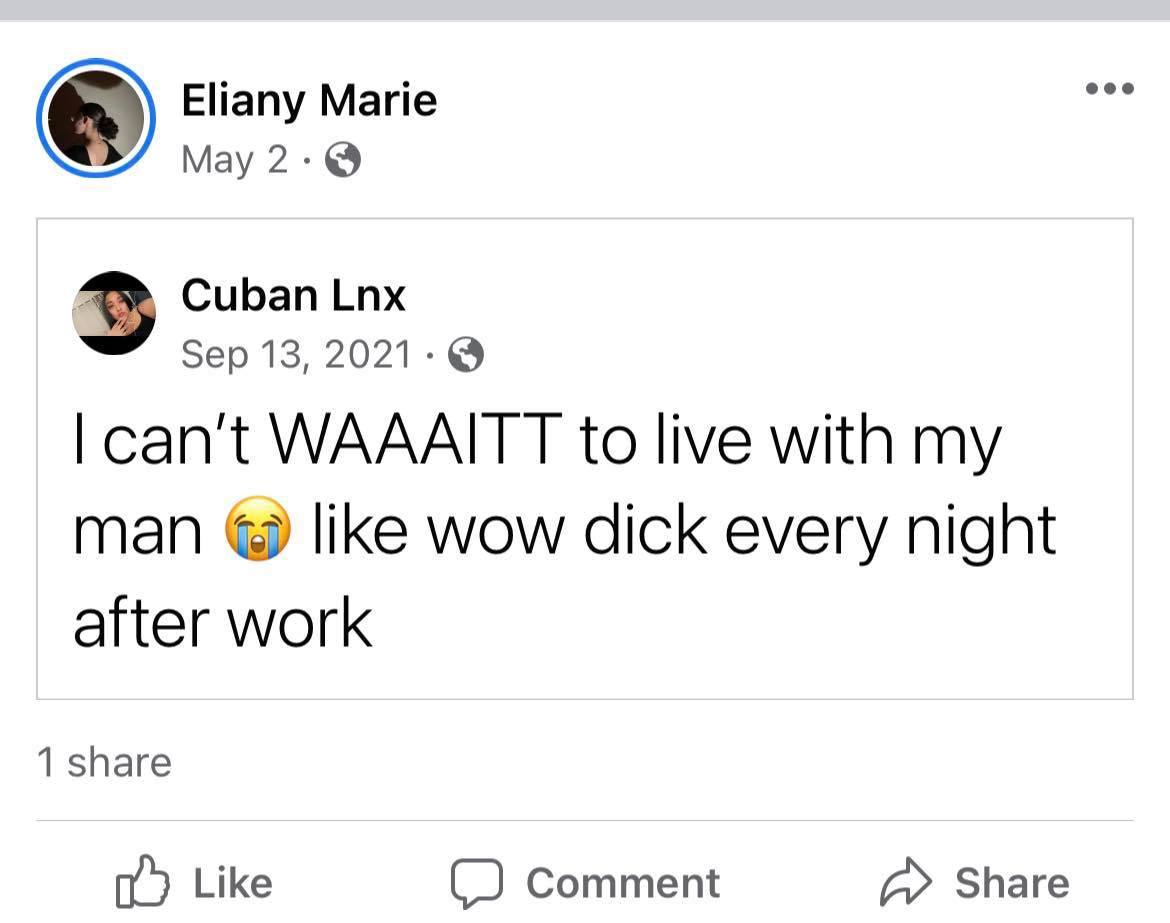This screenshot has height=923, width=1170.
Task: View the 1 share count
Action: pyautogui.click(x=104, y=762)
